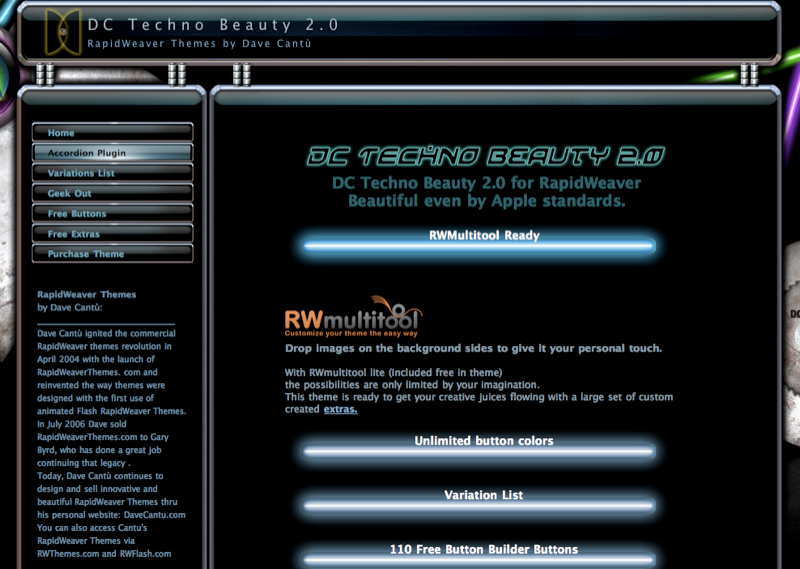Open the Geek Out menu item

[x=112, y=193]
